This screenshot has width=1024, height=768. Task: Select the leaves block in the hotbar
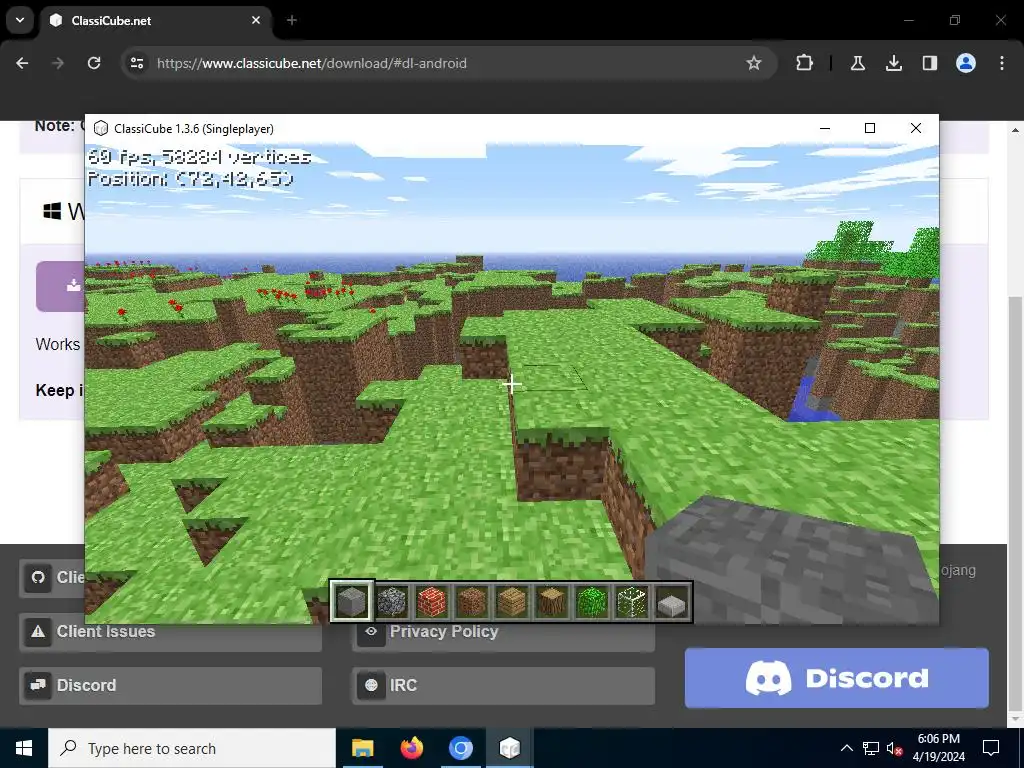click(x=592, y=601)
